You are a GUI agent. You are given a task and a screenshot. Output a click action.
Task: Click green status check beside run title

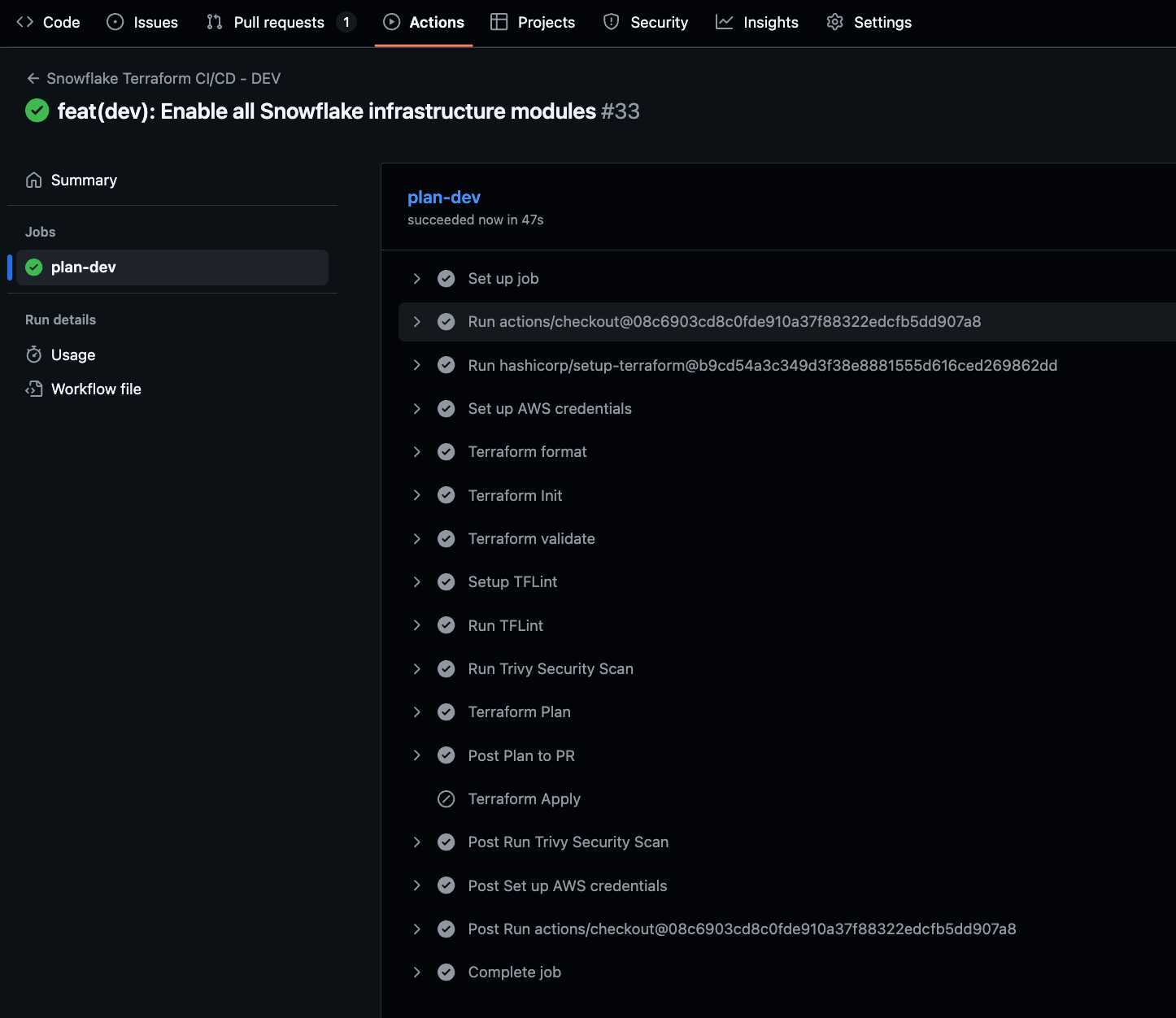37,111
